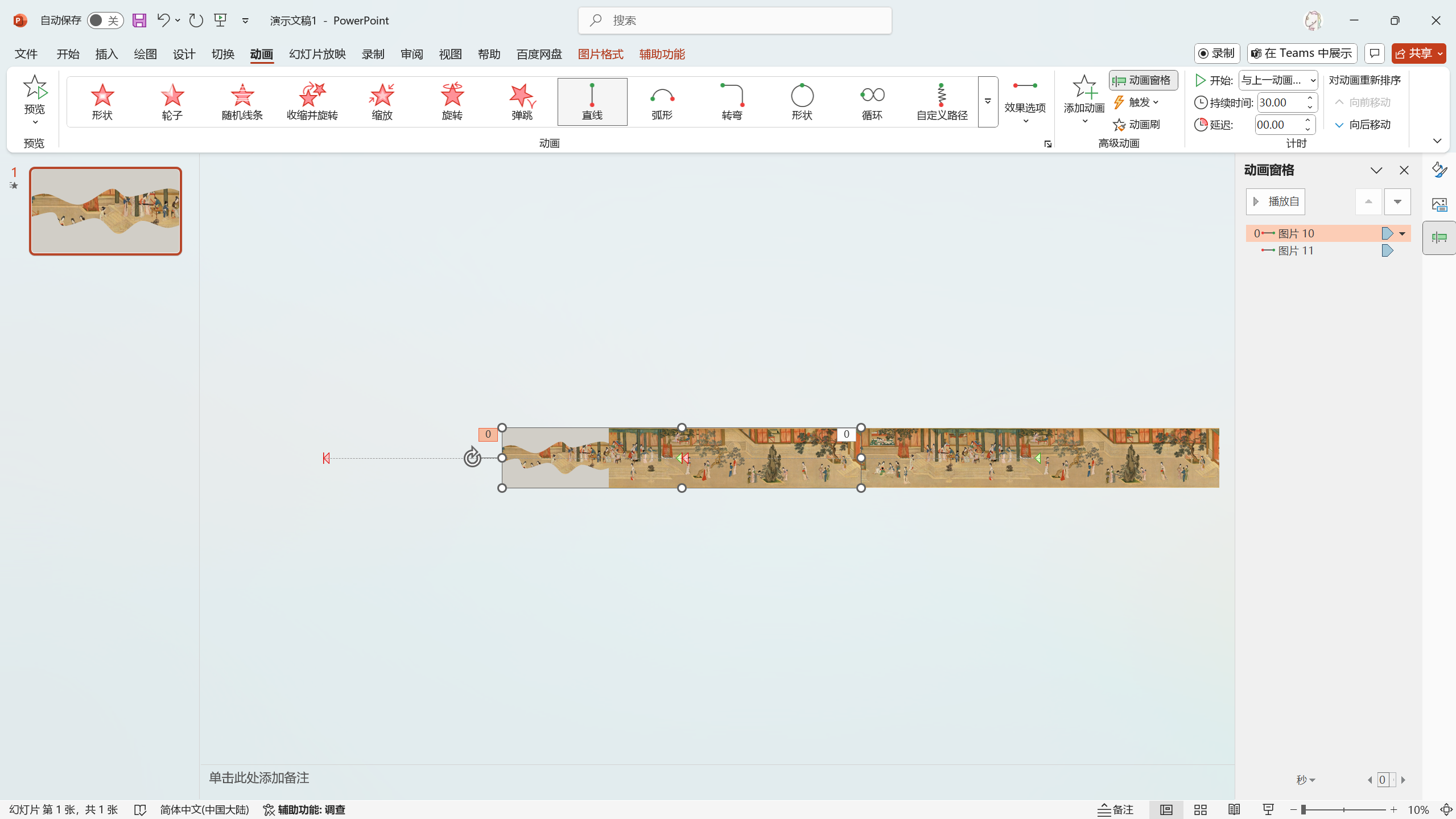Click the 预览 preview star icon
Viewport: 1456px width, 819px height.
point(35,87)
